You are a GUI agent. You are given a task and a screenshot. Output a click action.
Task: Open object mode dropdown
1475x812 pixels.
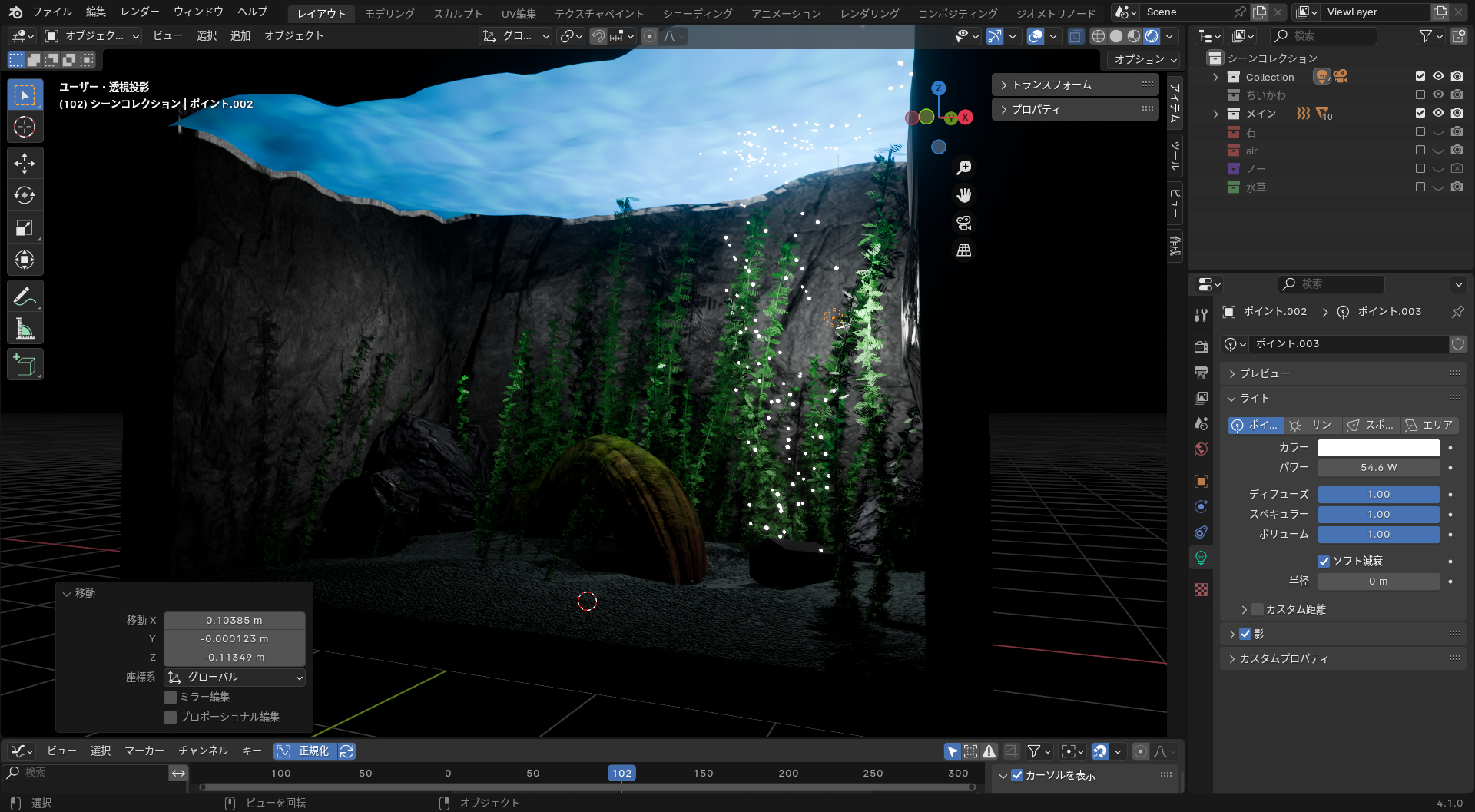[x=92, y=36]
